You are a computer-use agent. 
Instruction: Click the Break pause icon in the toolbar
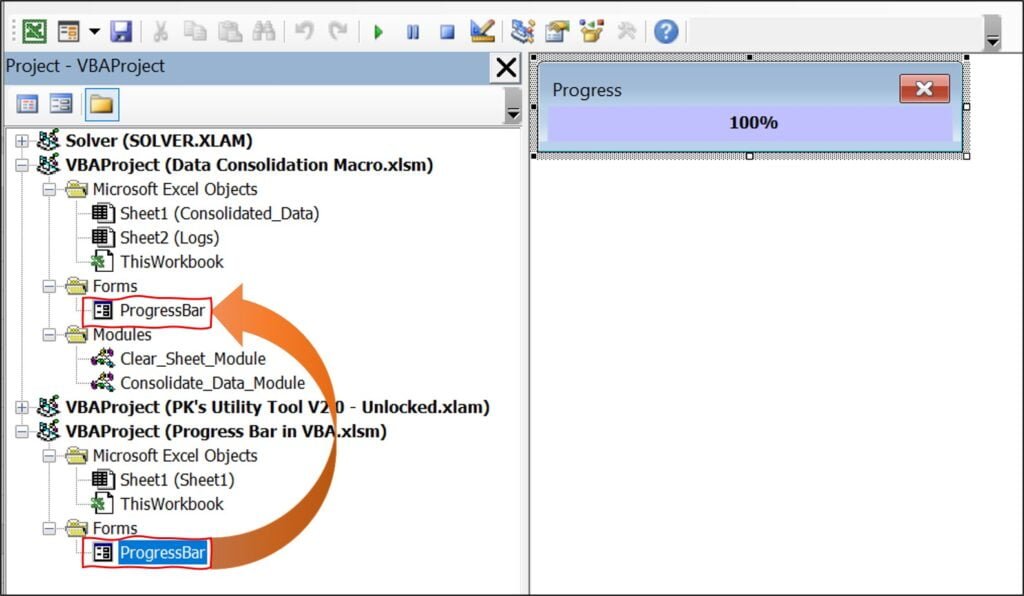click(412, 32)
